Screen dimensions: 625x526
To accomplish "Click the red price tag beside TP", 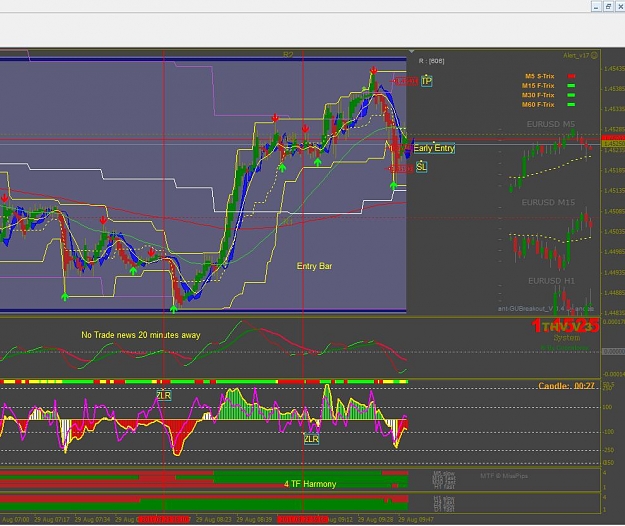I will click(405, 81).
